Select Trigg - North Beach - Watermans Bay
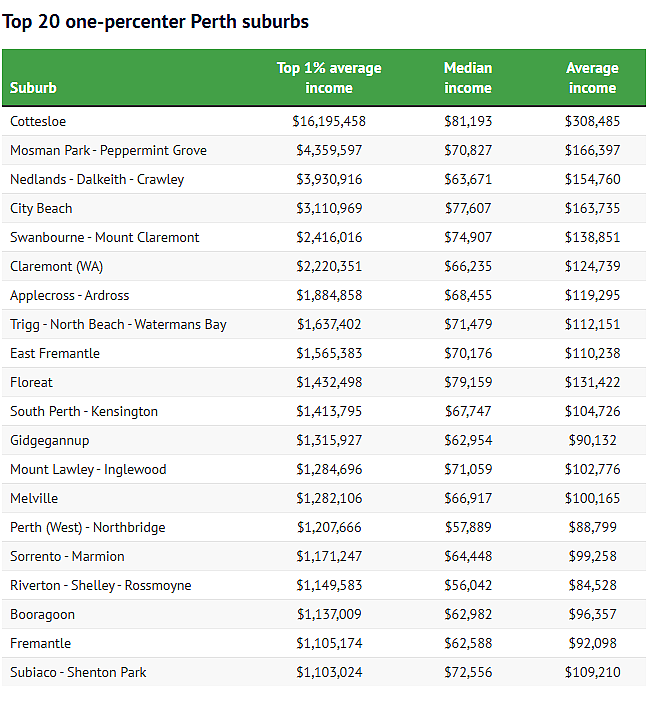Screen dimensions: 656x704 [x=118, y=325]
